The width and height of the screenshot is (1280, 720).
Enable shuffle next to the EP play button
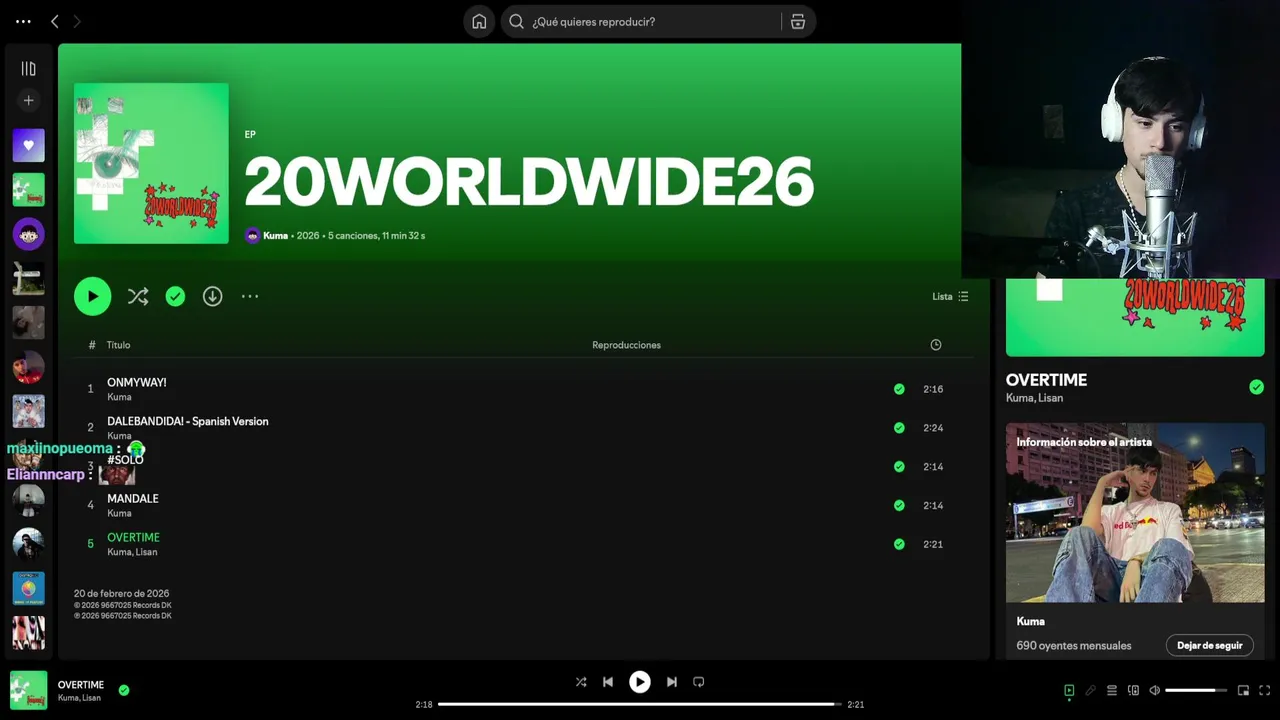[138, 296]
